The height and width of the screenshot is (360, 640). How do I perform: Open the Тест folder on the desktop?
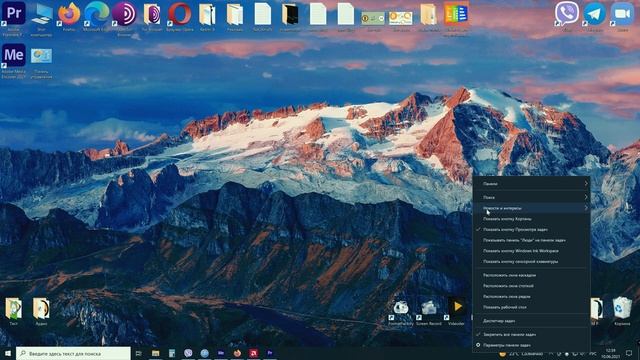click(13, 311)
